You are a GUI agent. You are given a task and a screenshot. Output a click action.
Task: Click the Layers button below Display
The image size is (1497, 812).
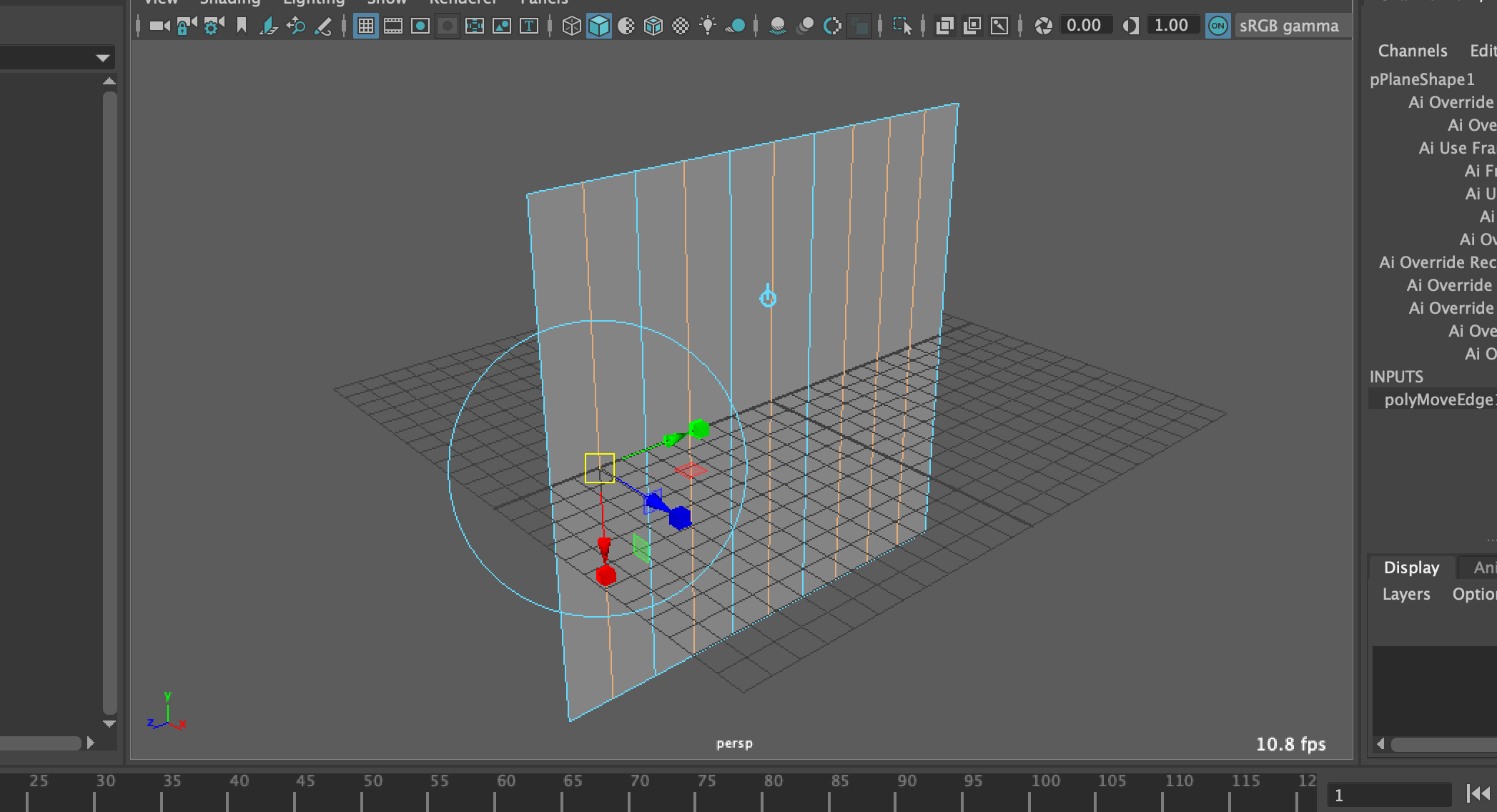[x=1405, y=594]
